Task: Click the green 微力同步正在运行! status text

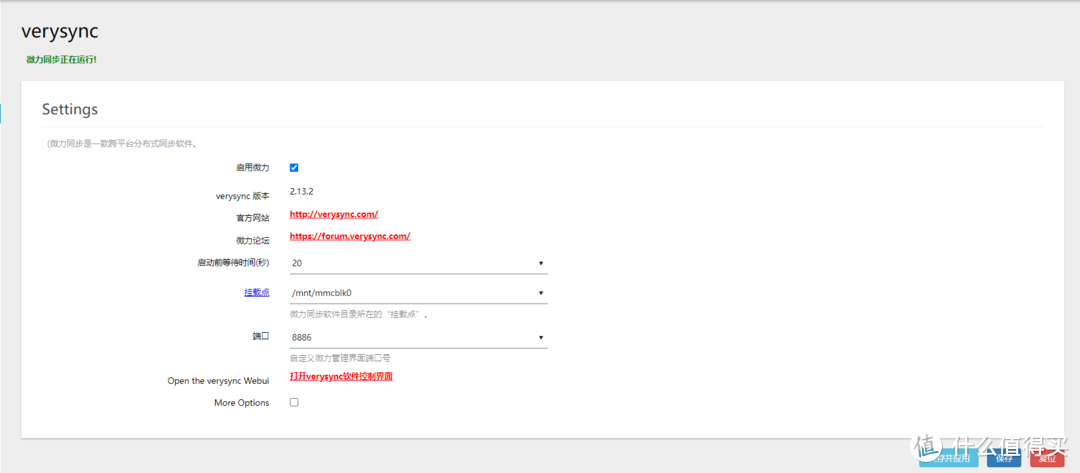Action: point(61,60)
